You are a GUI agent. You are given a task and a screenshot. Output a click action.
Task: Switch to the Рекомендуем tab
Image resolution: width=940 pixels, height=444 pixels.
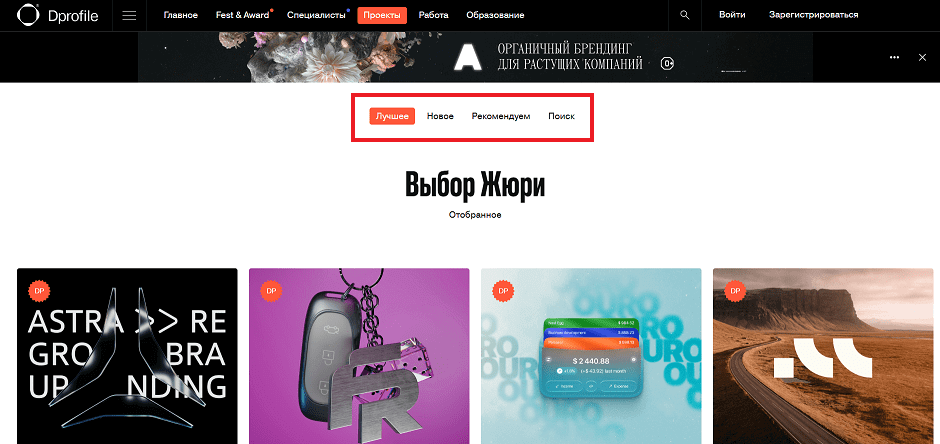point(501,116)
